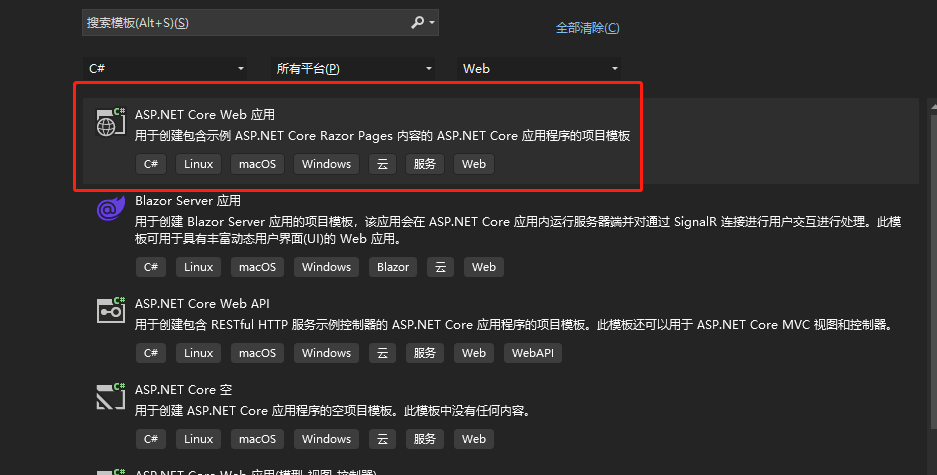Select the ASP.NET Core Web API title
The width and height of the screenshot is (937, 475).
click(202, 304)
